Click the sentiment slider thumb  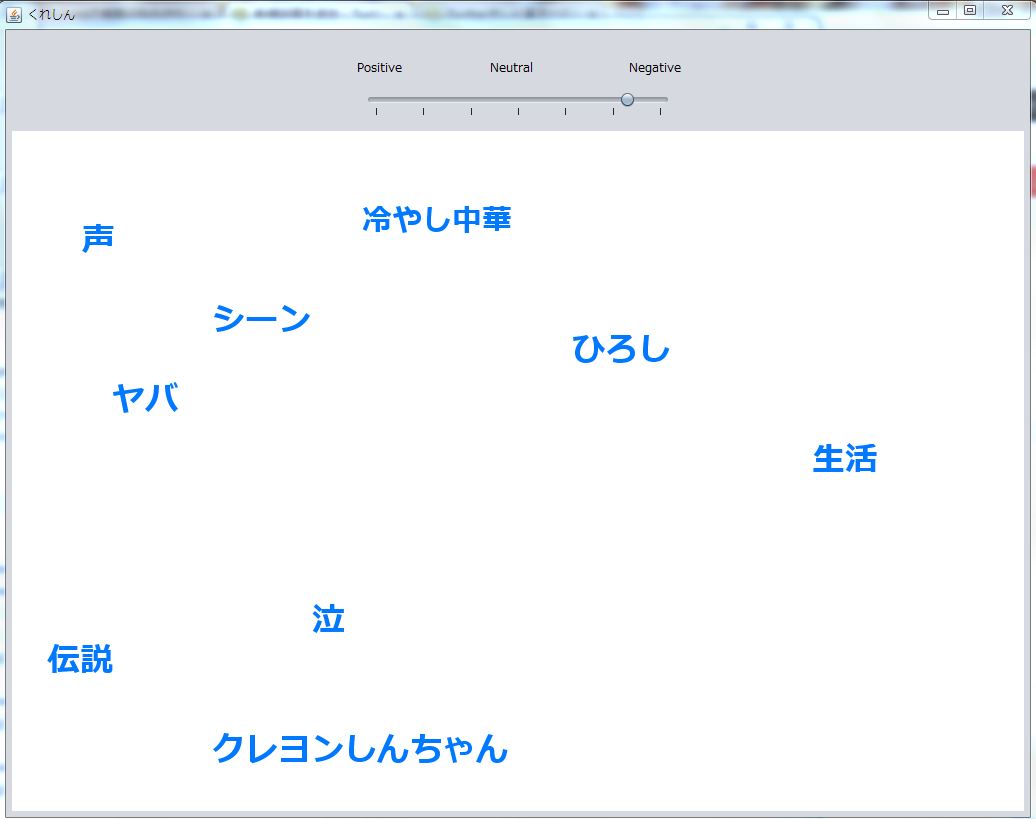[627, 100]
